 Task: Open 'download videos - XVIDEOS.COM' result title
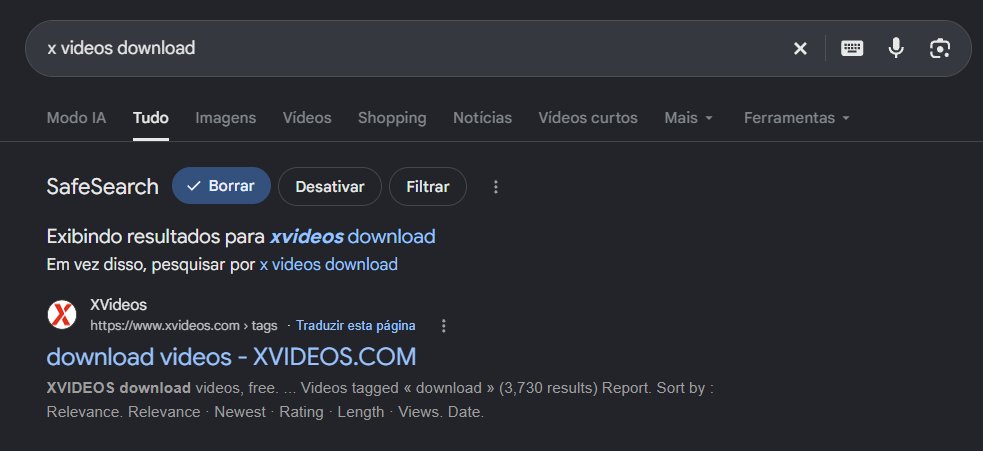[231, 357]
